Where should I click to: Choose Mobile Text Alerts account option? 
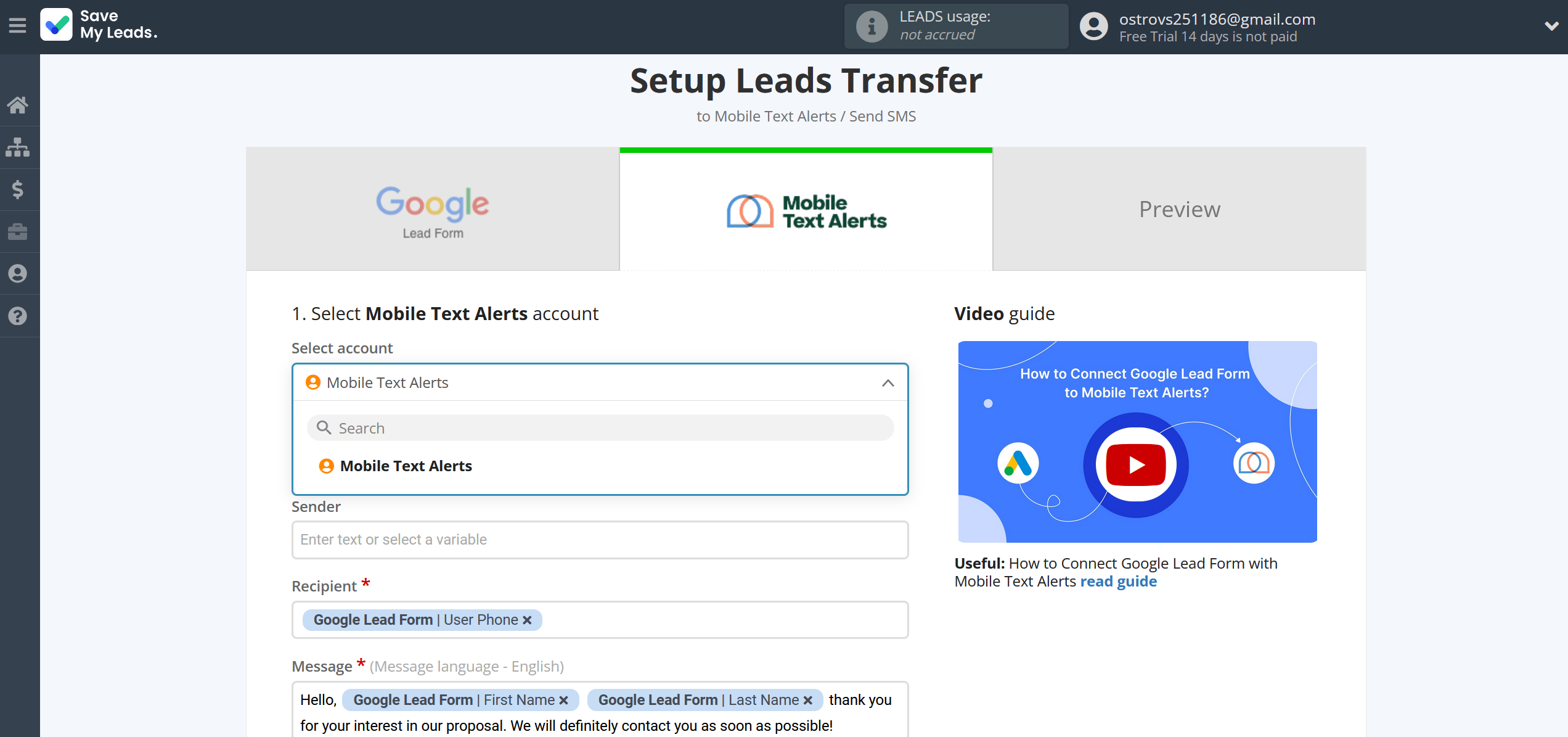pos(600,466)
